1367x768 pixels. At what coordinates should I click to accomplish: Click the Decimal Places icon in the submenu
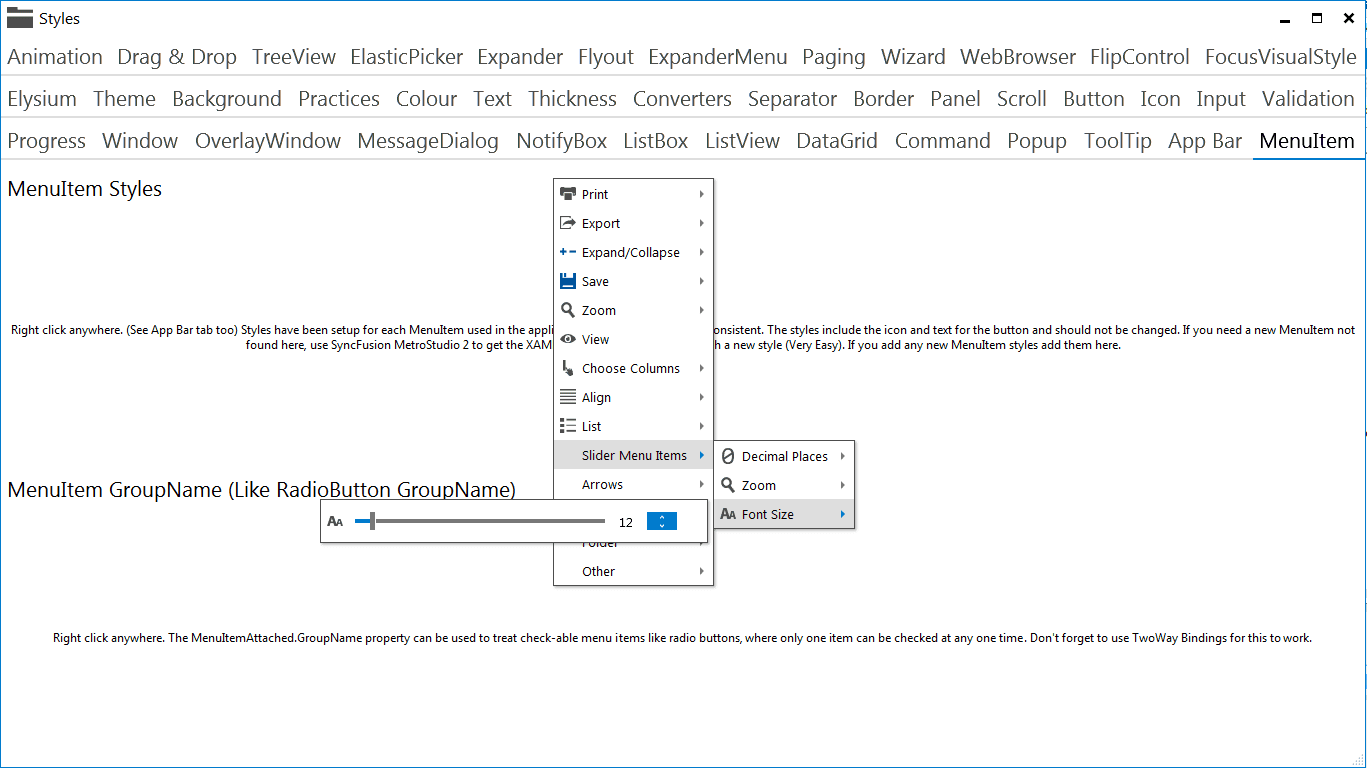pos(730,456)
